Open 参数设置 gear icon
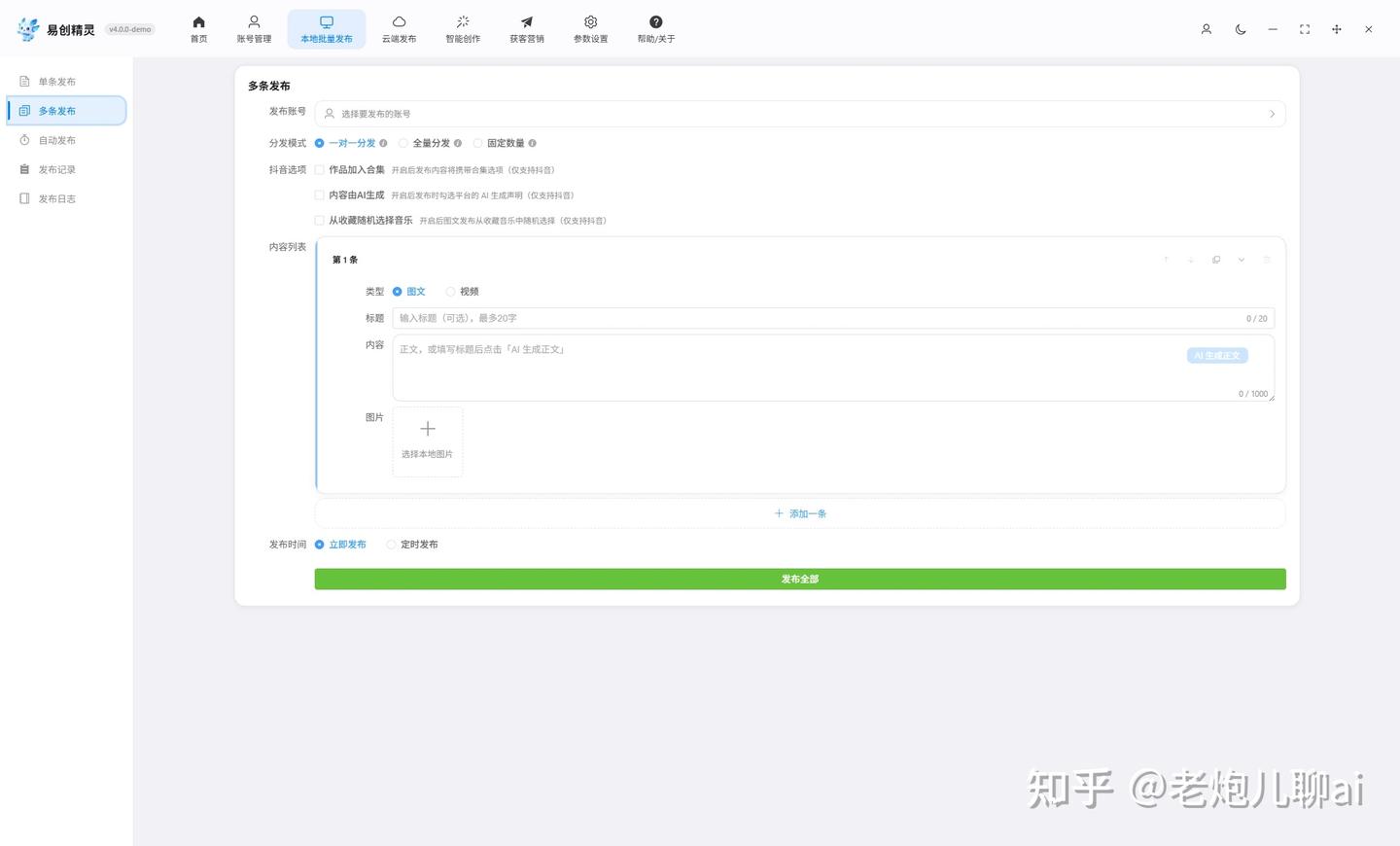 pyautogui.click(x=590, y=22)
